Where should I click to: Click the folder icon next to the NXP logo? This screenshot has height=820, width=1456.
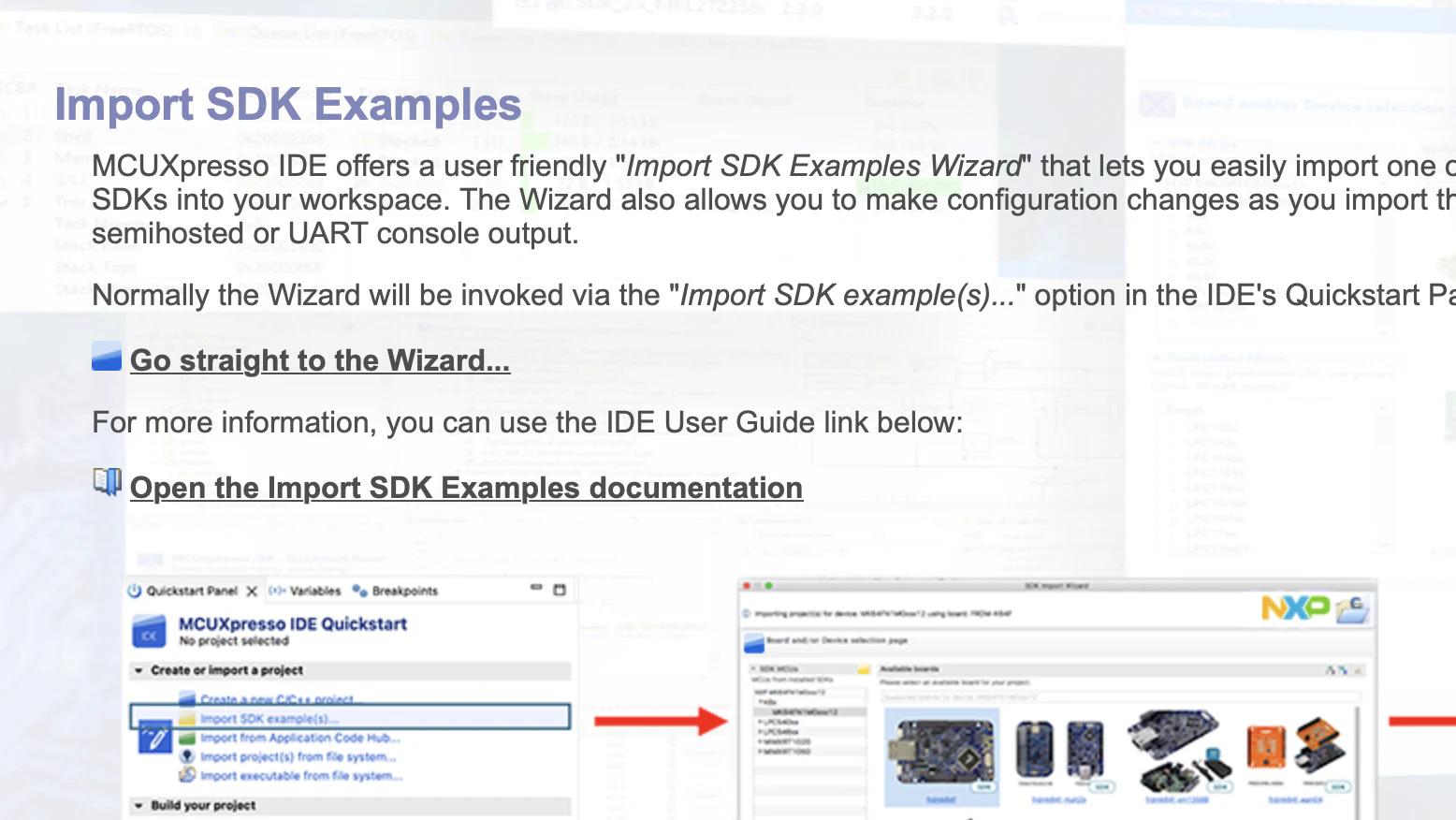click(x=1353, y=610)
